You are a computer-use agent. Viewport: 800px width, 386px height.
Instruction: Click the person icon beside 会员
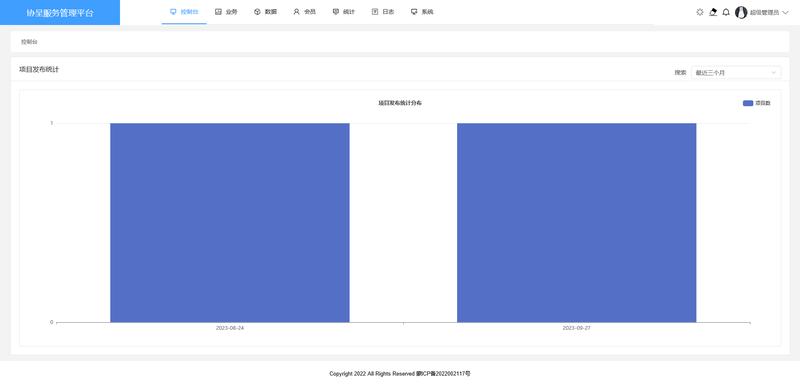[296, 12]
